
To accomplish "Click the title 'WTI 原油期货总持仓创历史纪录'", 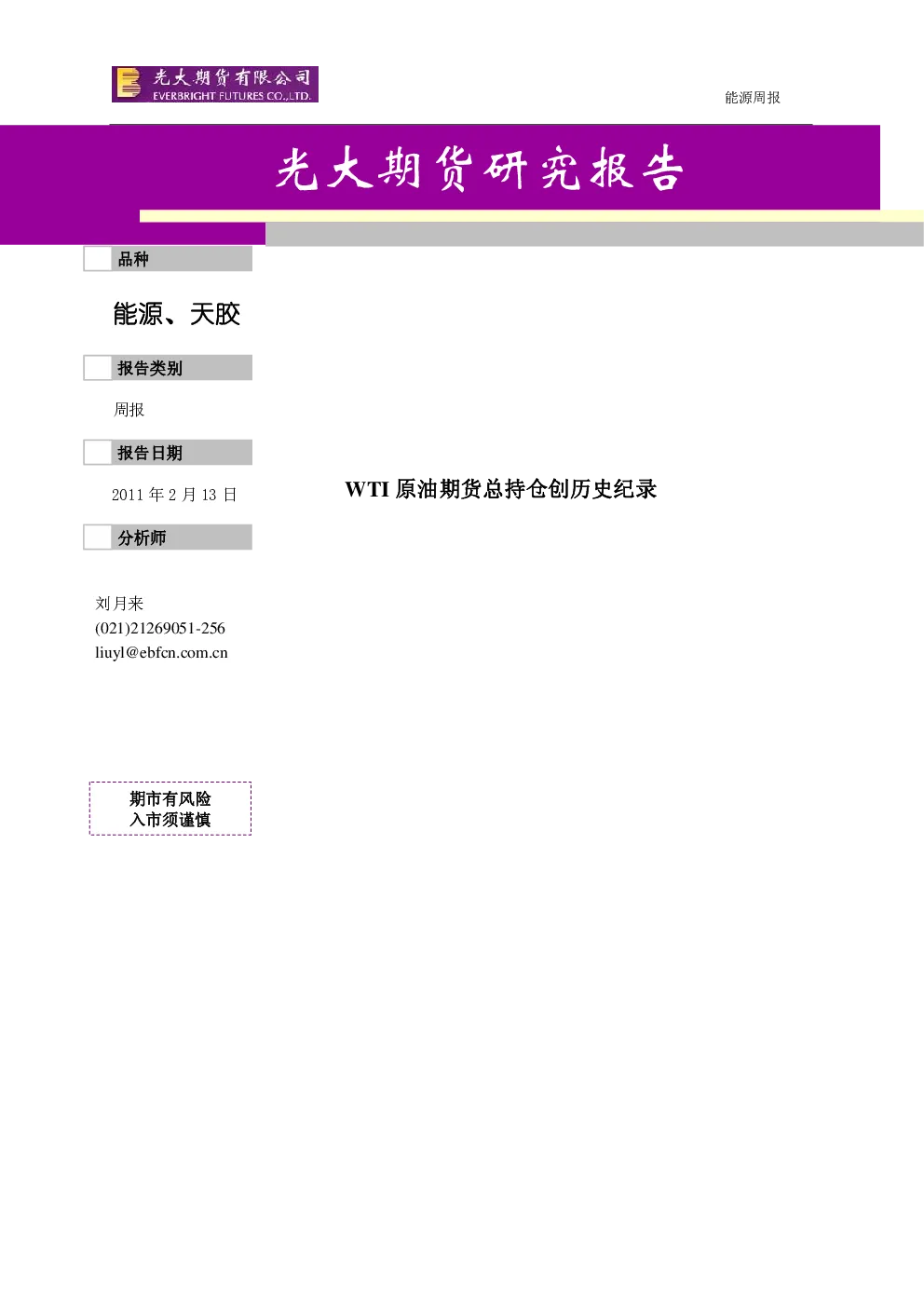I will click(501, 489).
